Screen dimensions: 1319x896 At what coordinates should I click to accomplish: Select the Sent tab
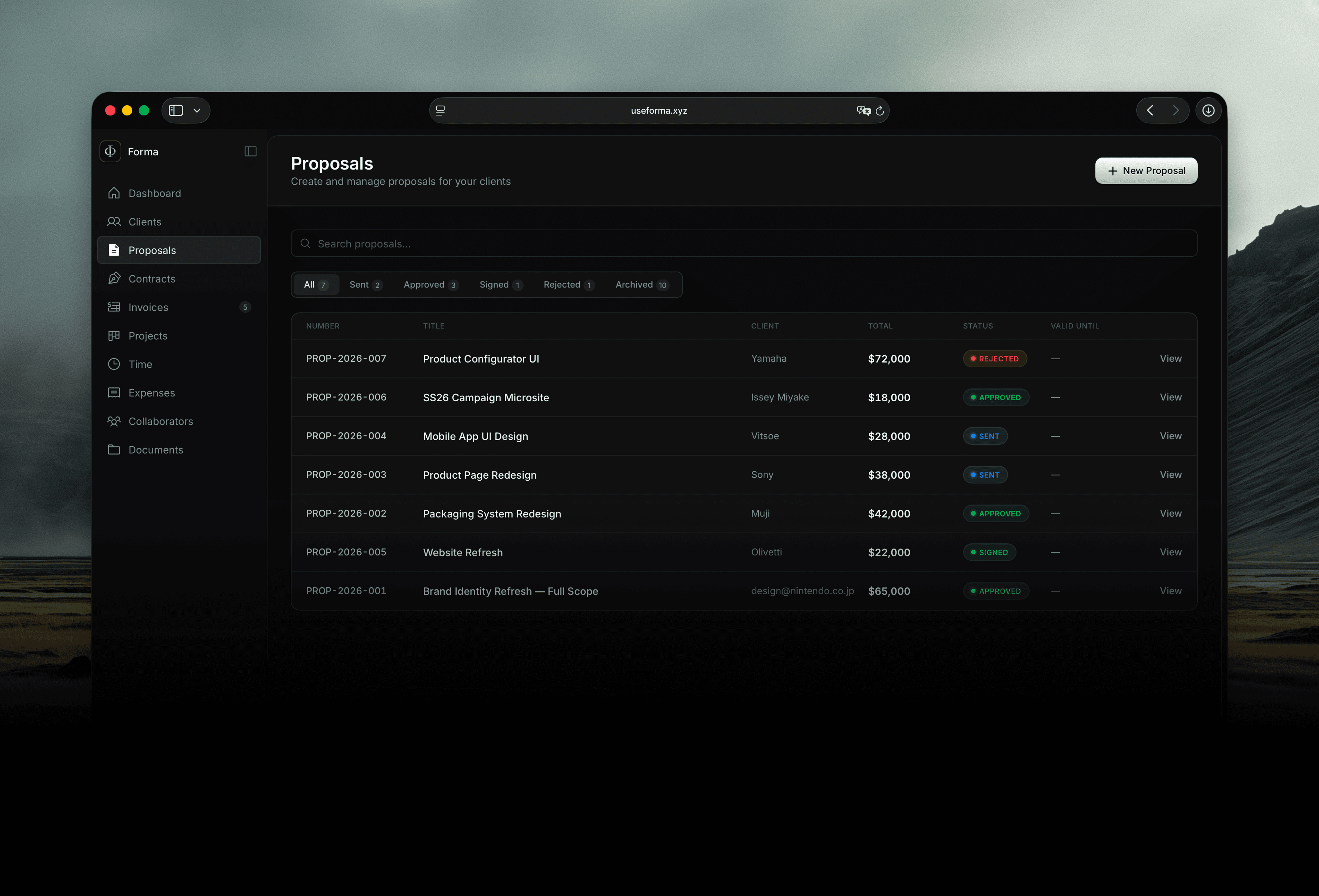[x=366, y=285]
